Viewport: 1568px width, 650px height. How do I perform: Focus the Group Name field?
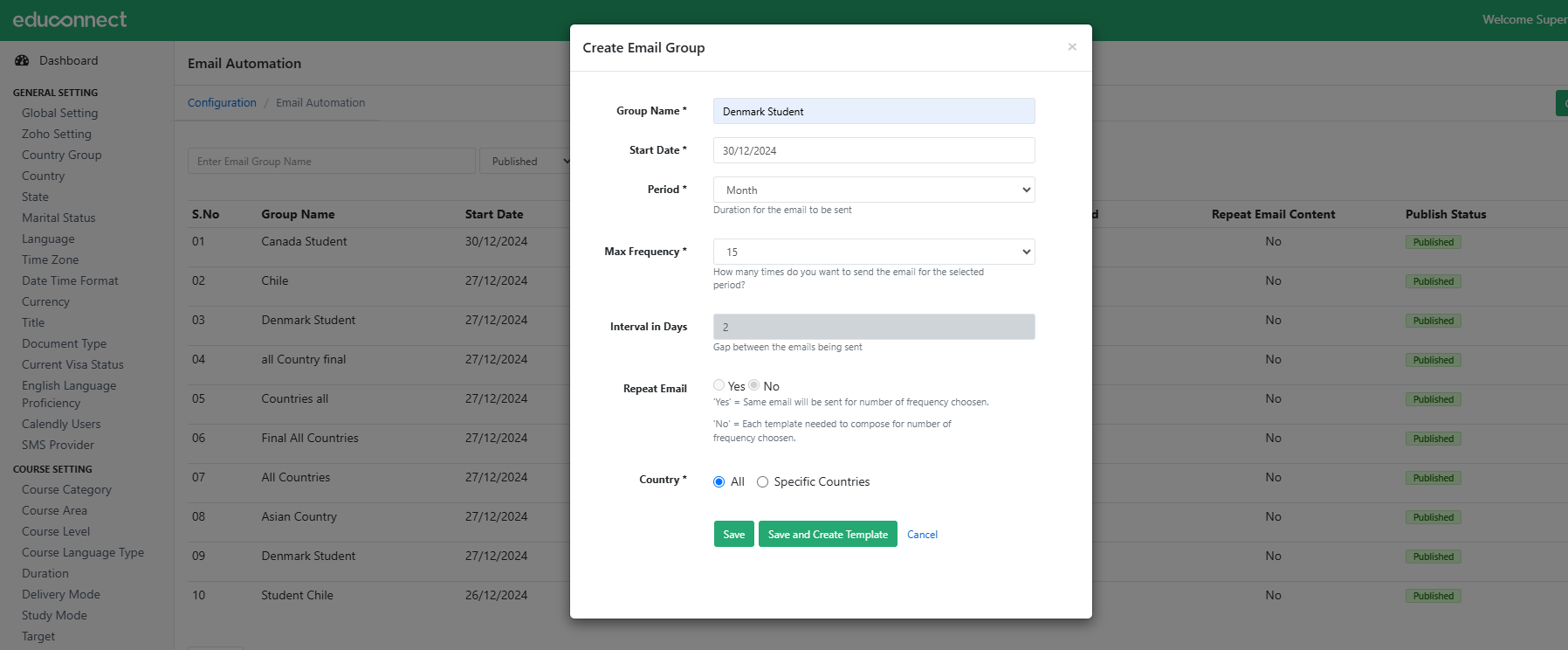point(873,111)
